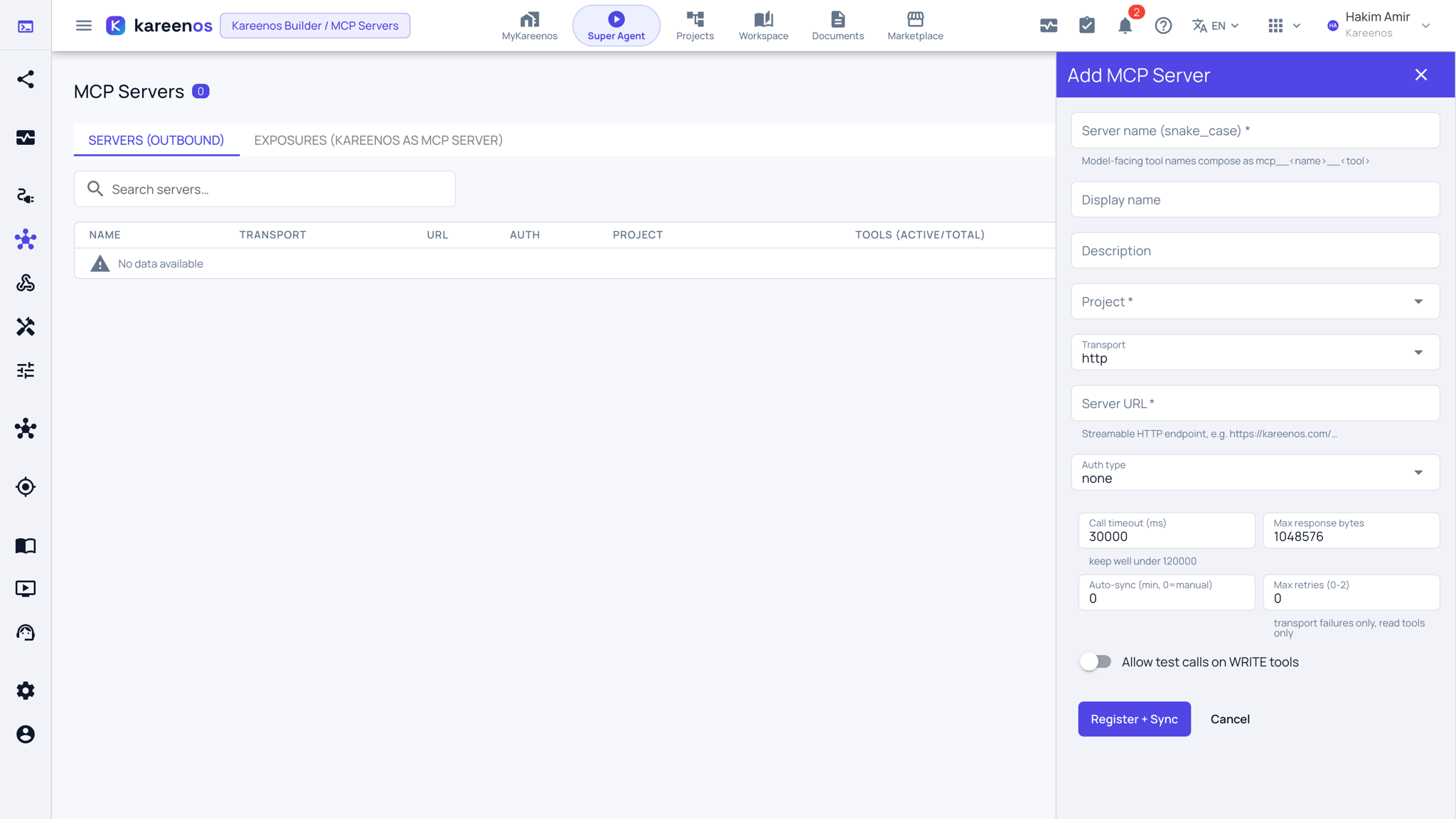
Task: Click the No data available message
Action: point(161,264)
